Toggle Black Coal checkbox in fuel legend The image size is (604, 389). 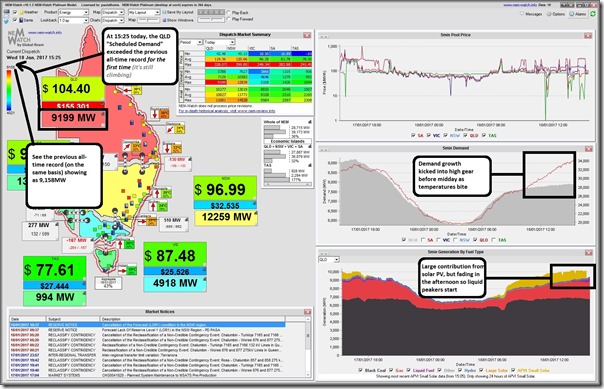pos(360,370)
